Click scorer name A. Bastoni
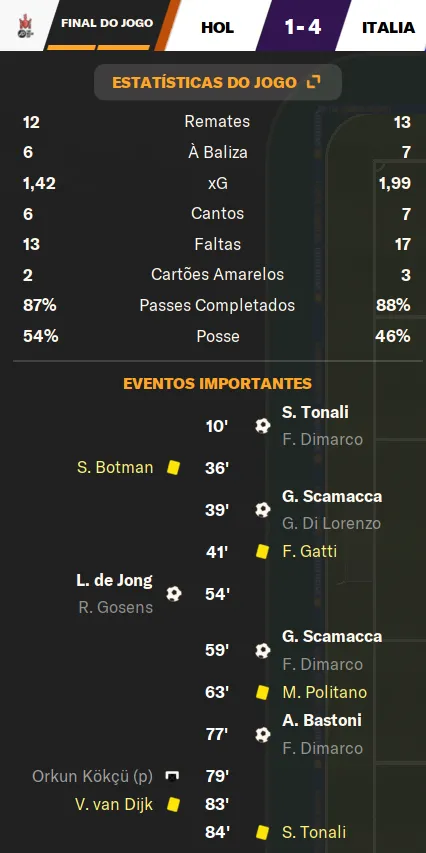 pyautogui.click(x=322, y=720)
